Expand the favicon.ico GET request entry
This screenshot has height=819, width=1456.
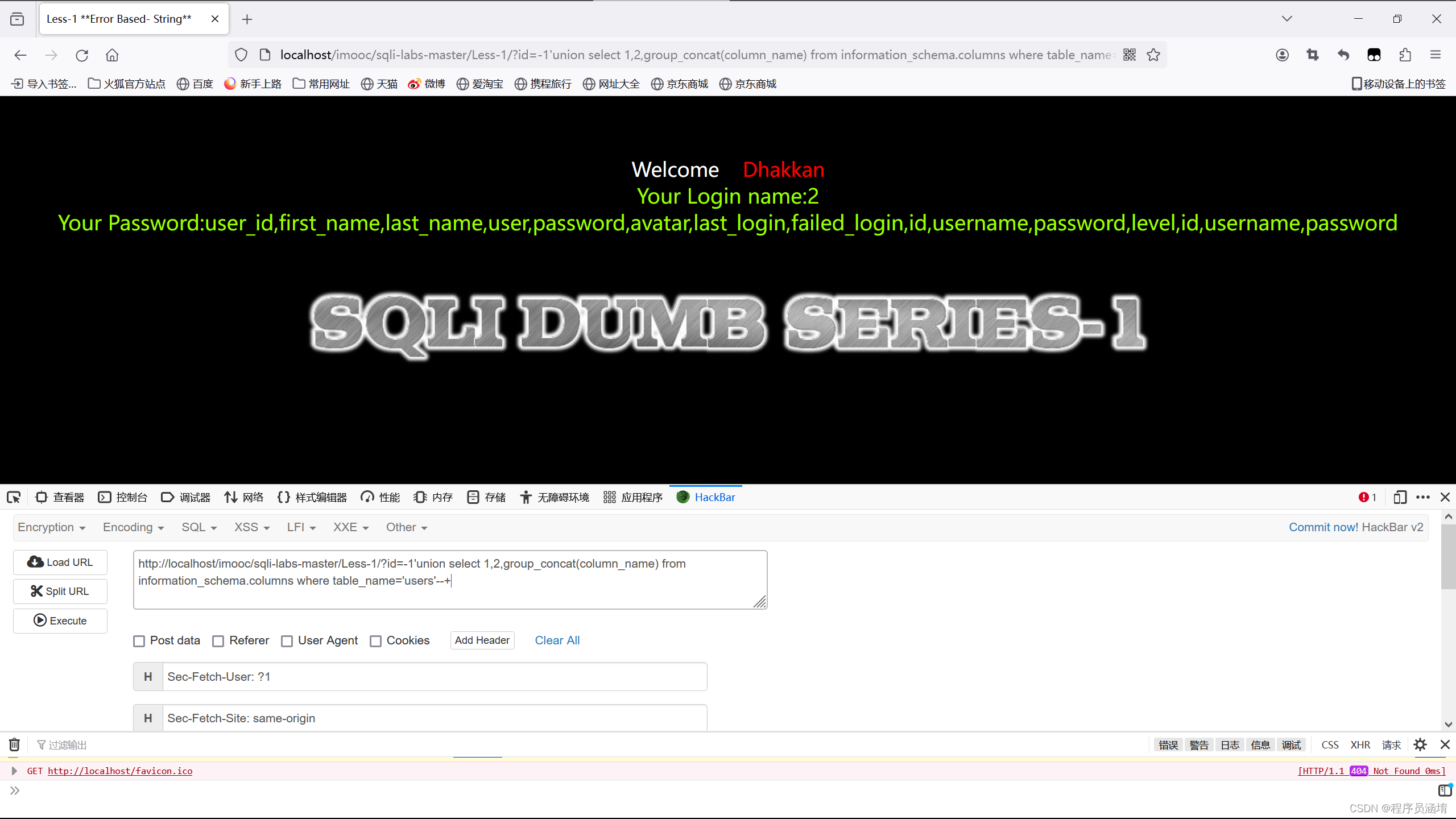pyautogui.click(x=14, y=771)
